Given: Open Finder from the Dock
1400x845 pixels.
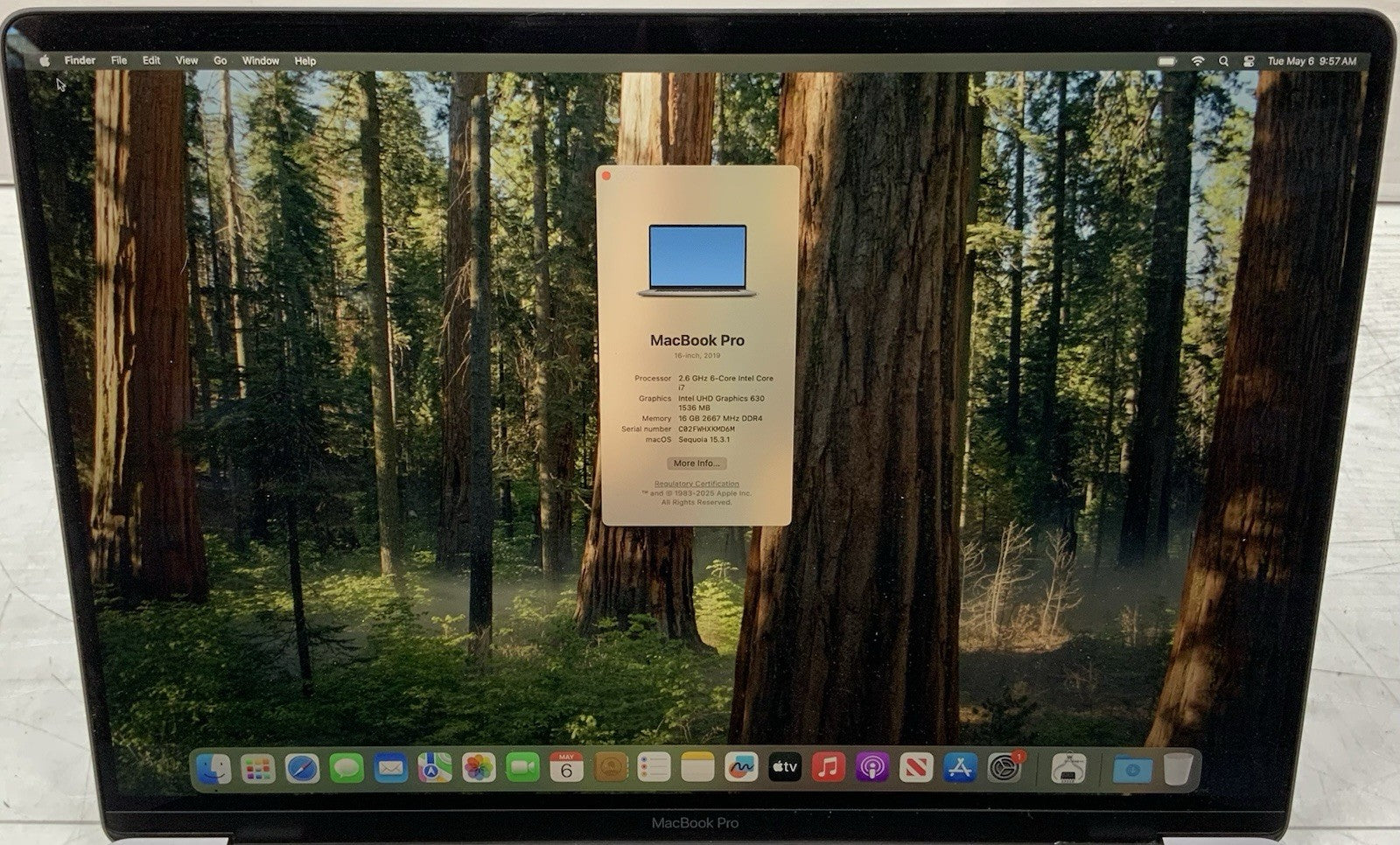Looking at the screenshot, I should pos(214,768).
